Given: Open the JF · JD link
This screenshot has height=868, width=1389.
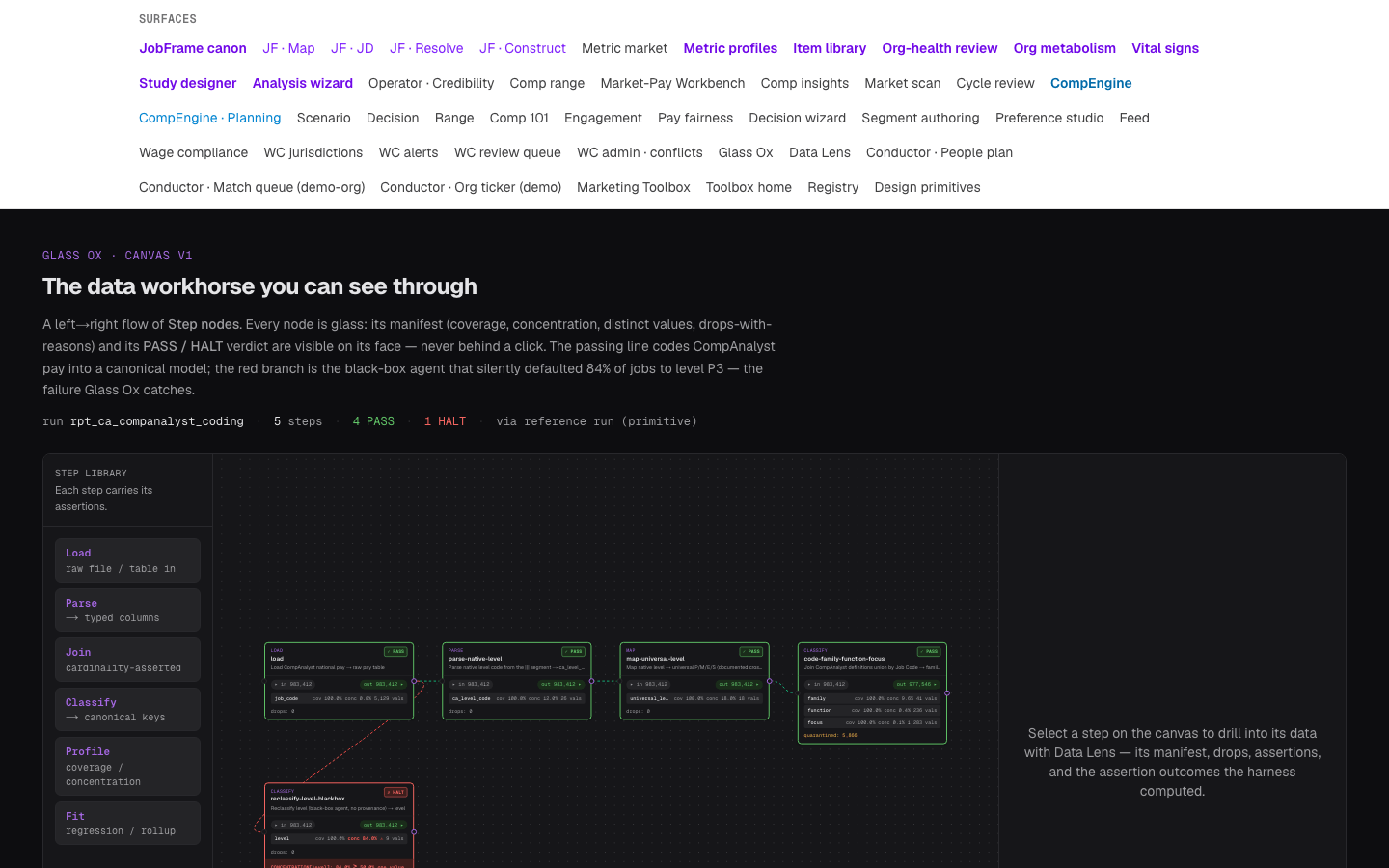Looking at the screenshot, I should 352,48.
